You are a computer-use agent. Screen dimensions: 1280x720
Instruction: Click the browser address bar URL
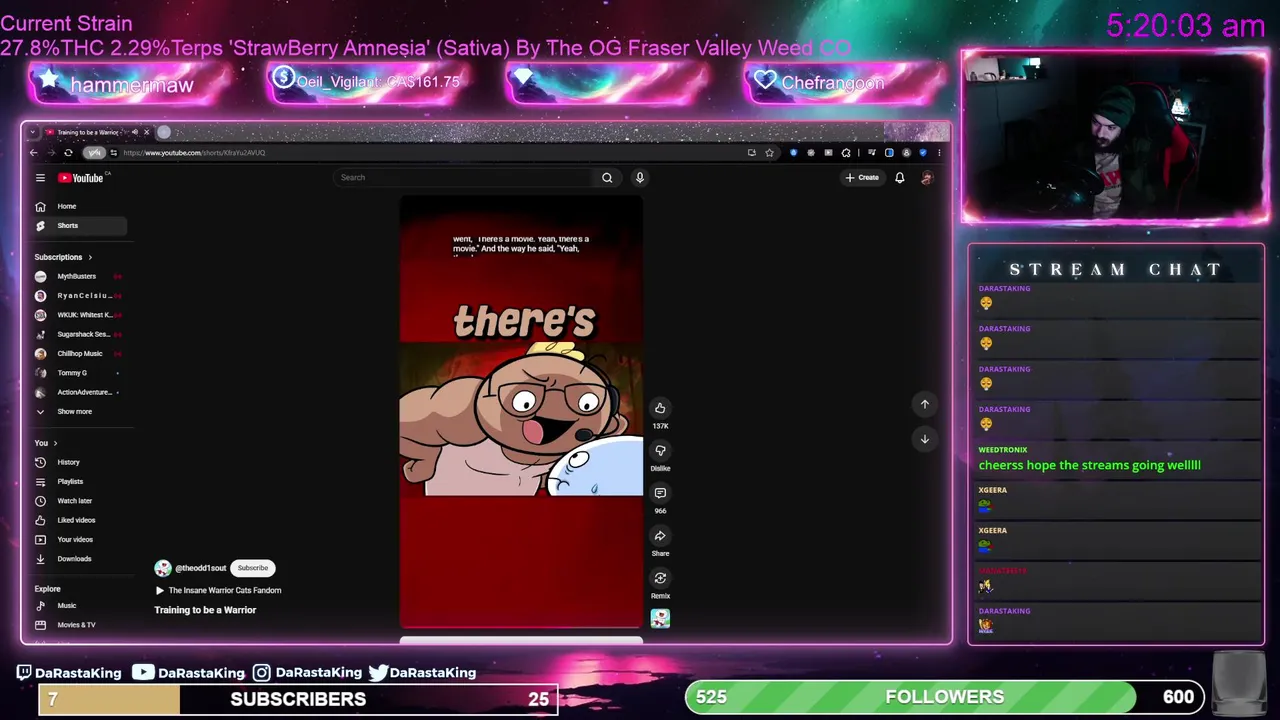[x=195, y=153]
